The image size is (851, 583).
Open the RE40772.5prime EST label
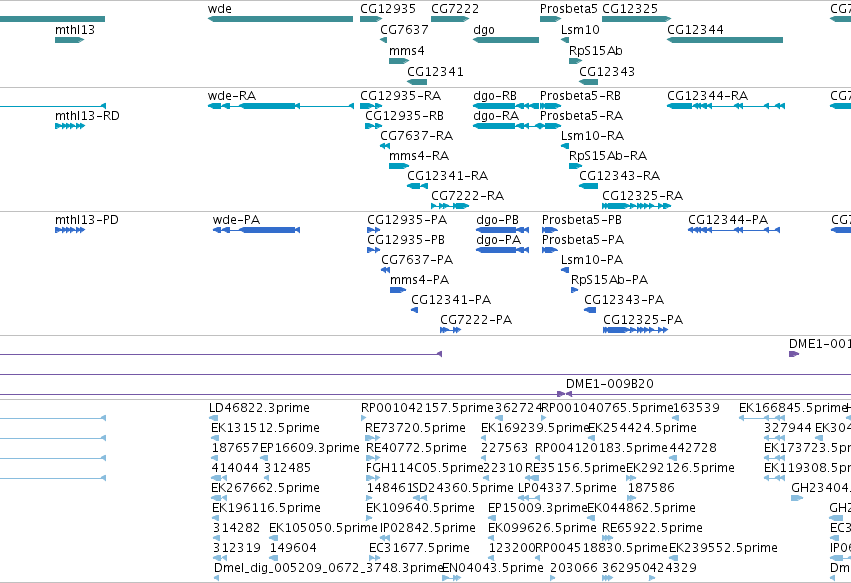(x=416, y=448)
